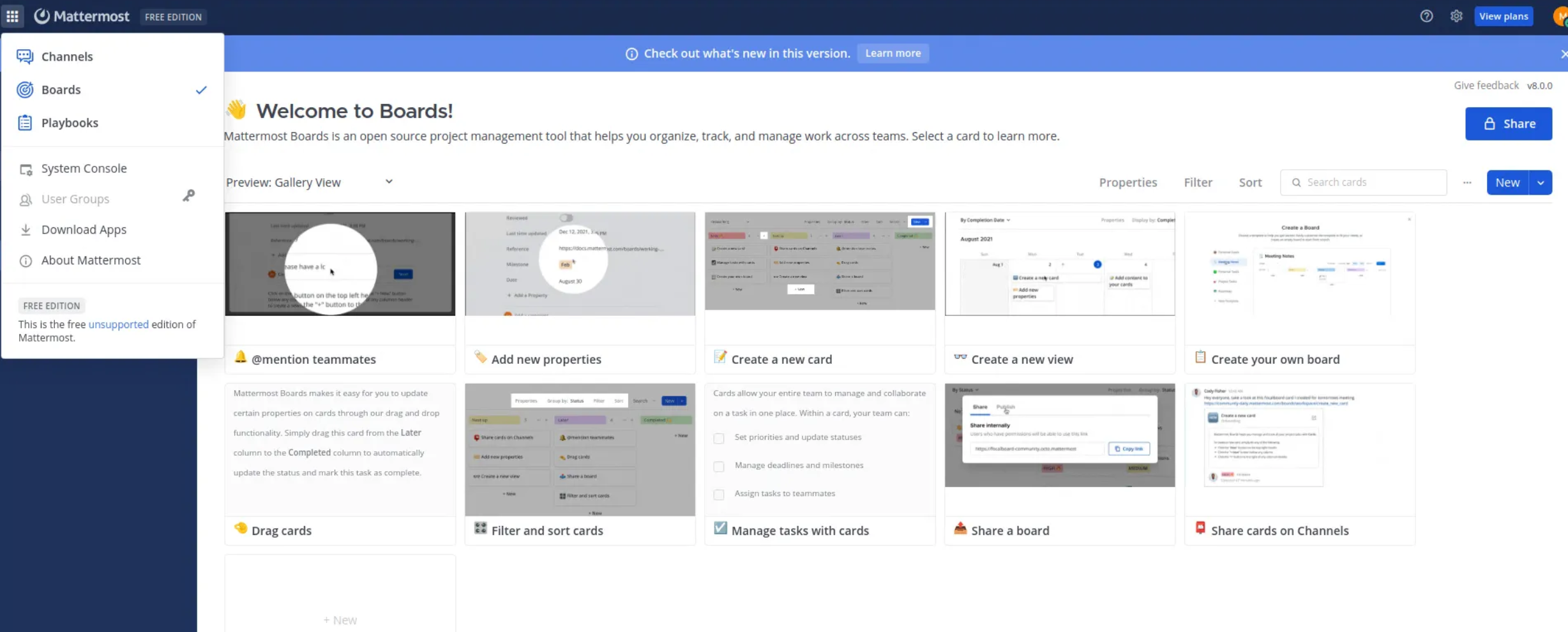
Task: Open the view options ellipsis menu
Action: coord(1467,183)
